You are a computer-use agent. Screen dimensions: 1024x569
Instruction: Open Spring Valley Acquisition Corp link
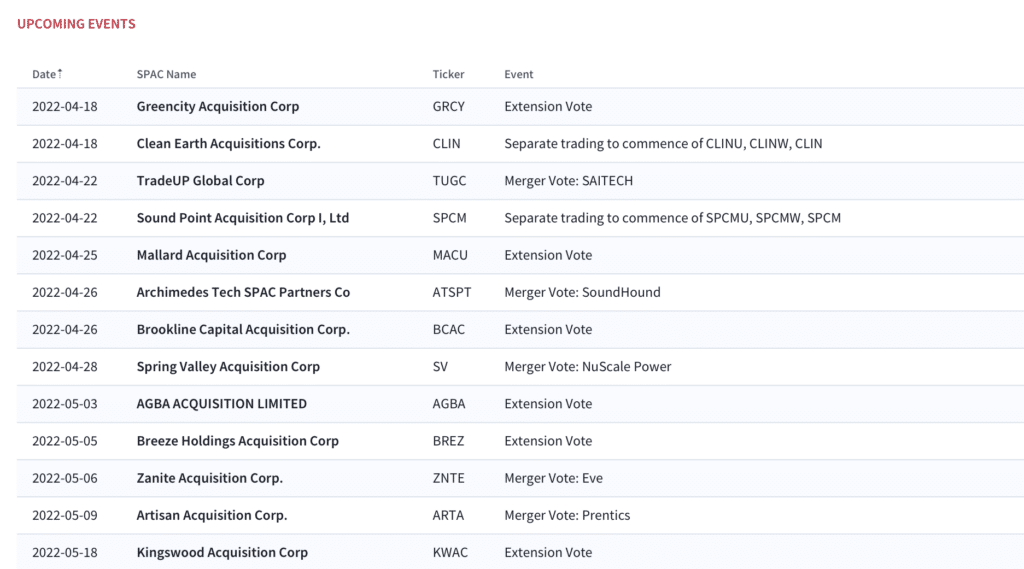(x=228, y=367)
